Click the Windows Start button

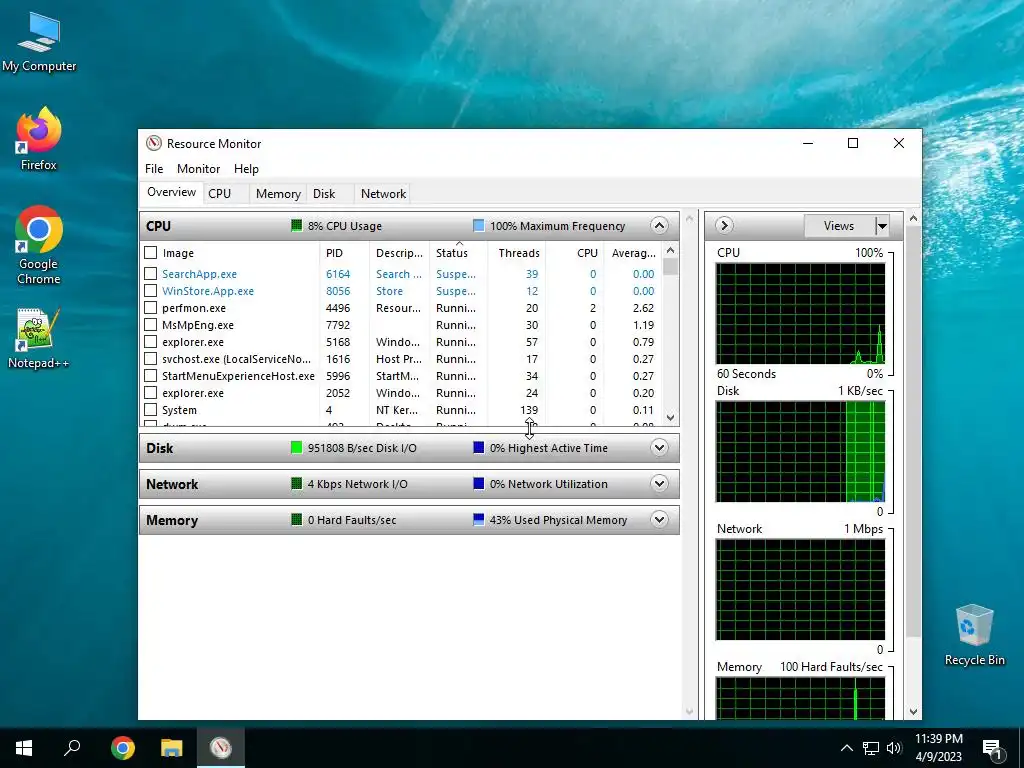pyautogui.click(x=24, y=748)
